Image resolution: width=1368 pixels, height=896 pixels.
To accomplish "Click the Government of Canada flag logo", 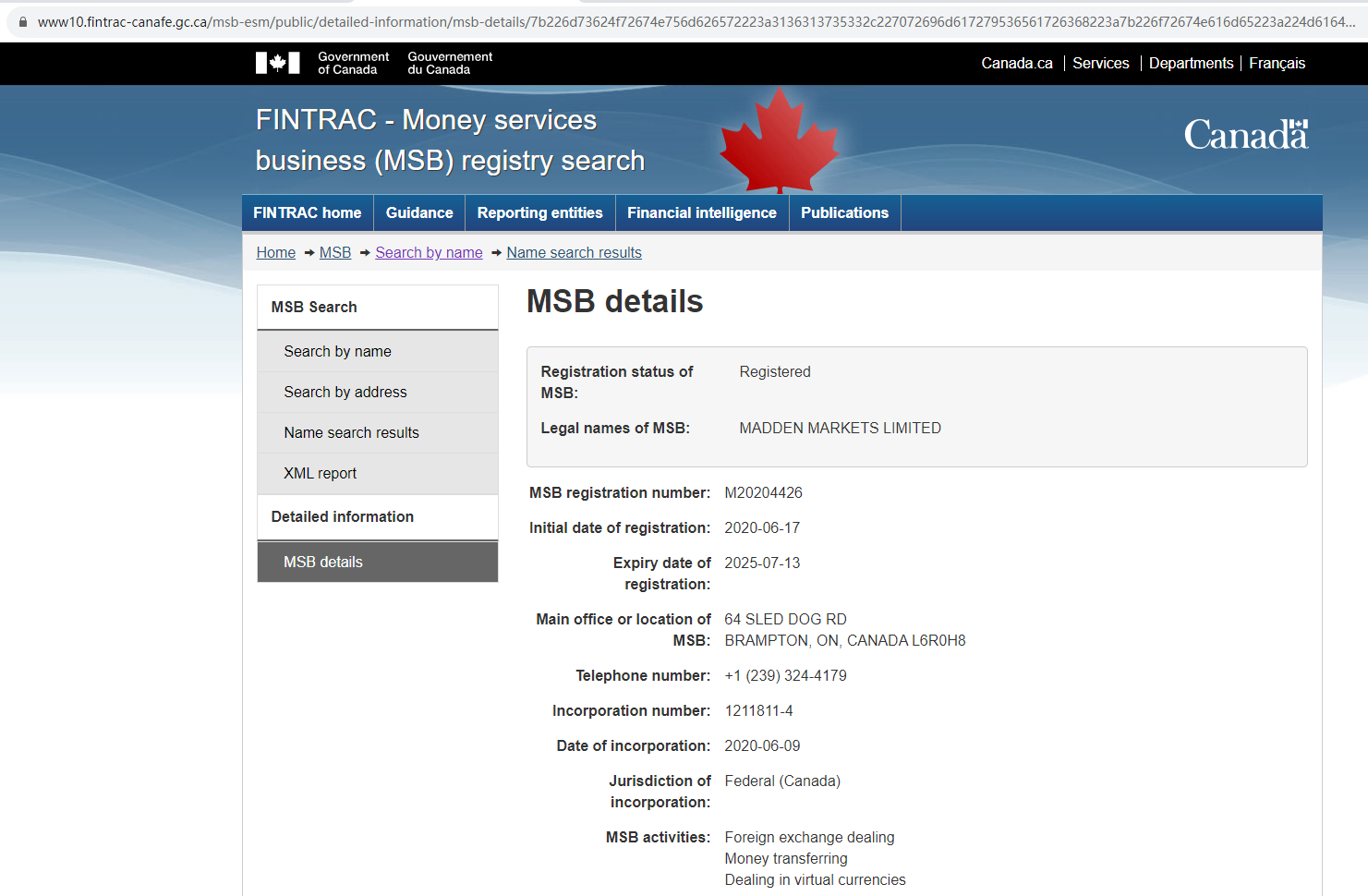I will (x=277, y=63).
